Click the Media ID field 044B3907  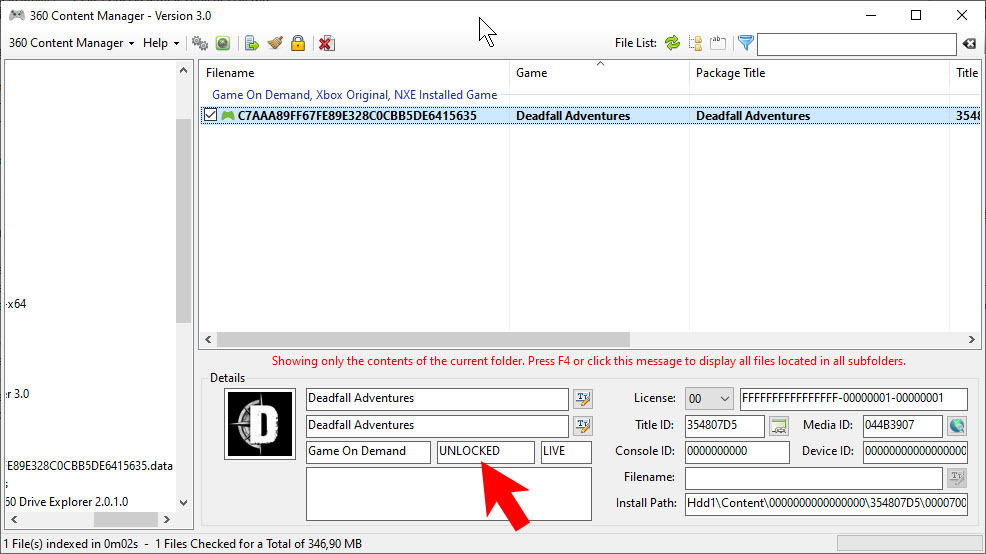[902, 426]
